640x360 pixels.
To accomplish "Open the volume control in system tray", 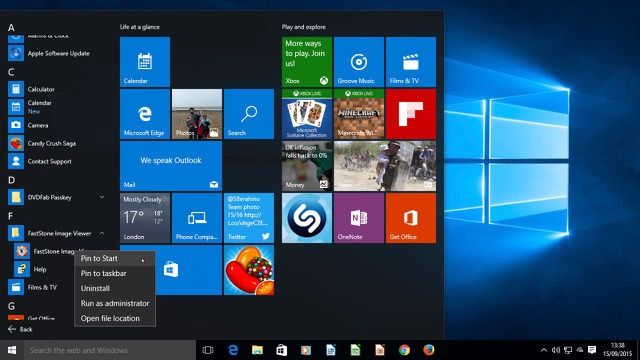I will 556,350.
